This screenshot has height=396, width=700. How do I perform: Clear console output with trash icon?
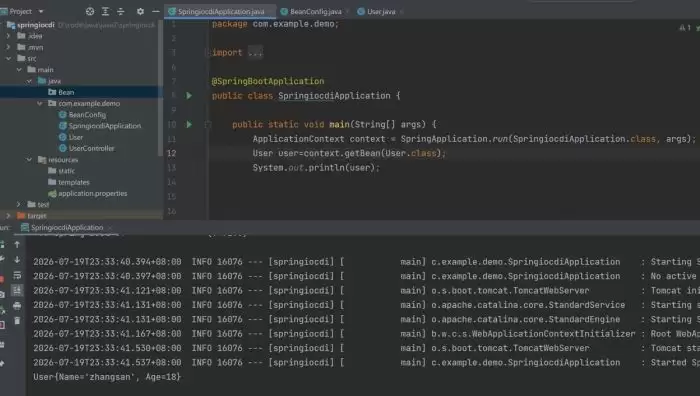point(17,321)
